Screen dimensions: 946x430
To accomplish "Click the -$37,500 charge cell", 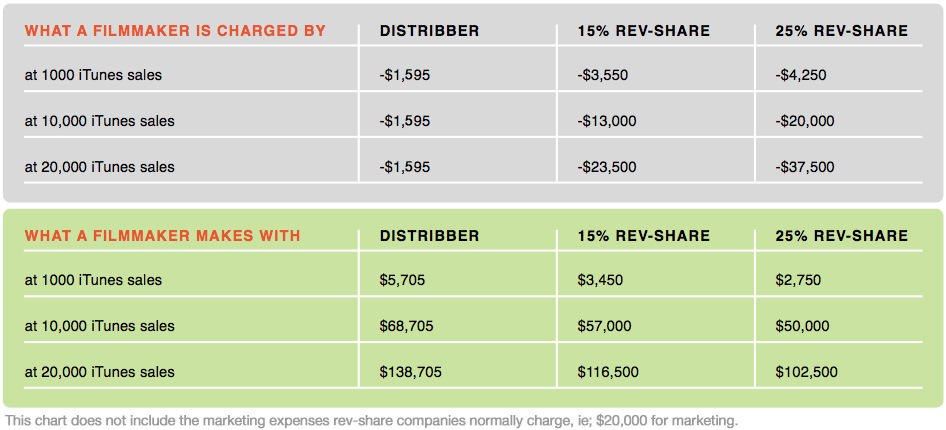I will [805, 167].
